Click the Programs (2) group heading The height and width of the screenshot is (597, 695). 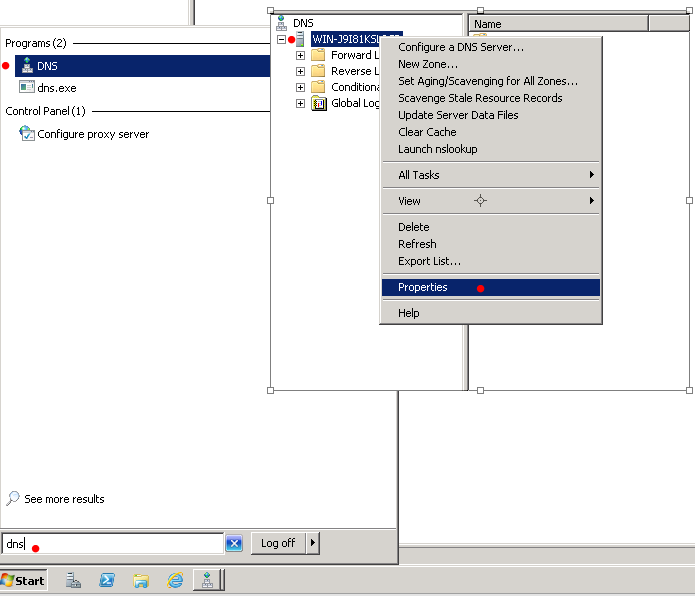point(36,43)
